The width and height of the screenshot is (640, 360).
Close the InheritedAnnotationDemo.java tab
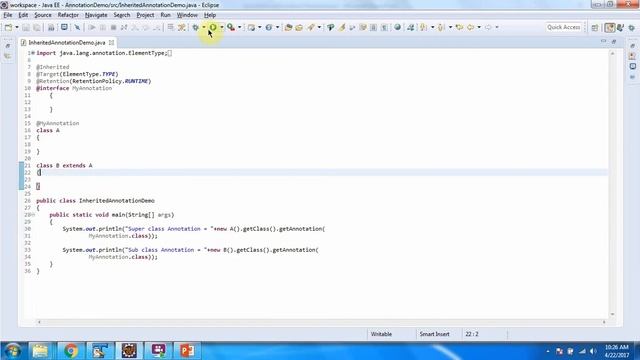tap(111, 42)
